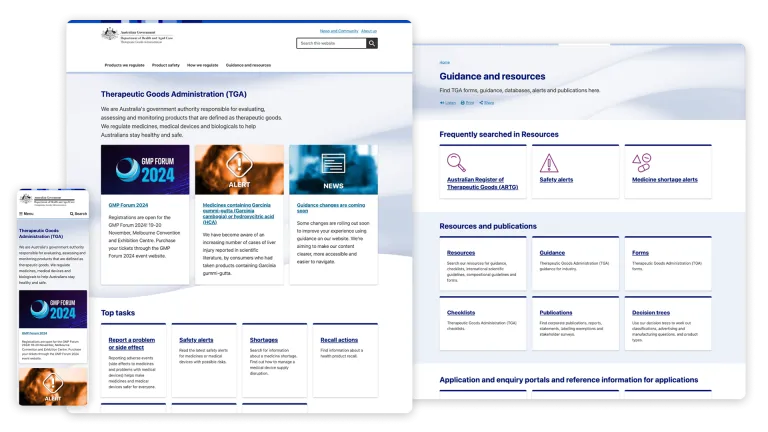Open the 'Decision trees' card link
Image resolution: width=768 pixels, height=432 pixels.
point(650,312)
